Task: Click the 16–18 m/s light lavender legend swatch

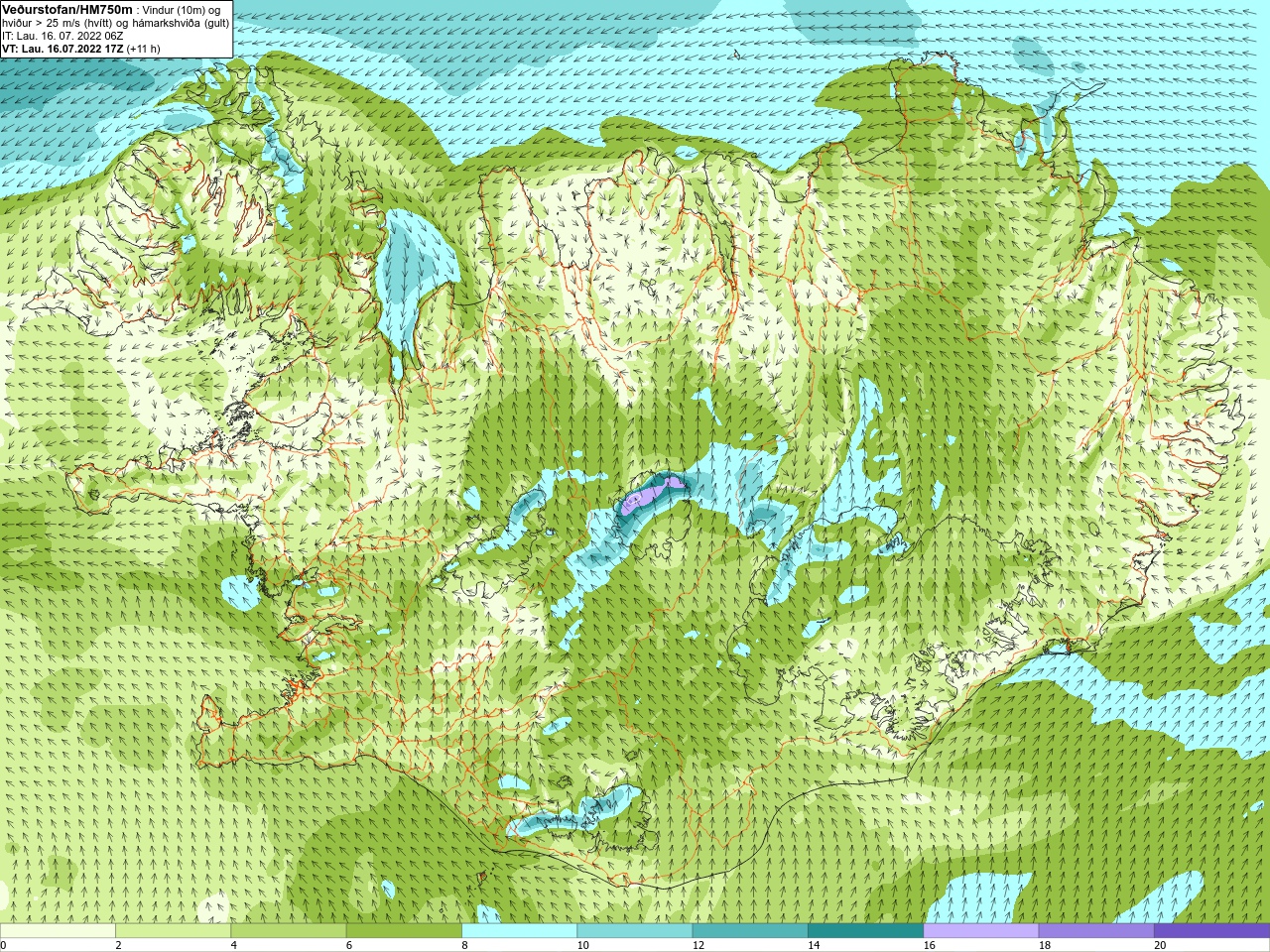Action: [x=981, y=931]
